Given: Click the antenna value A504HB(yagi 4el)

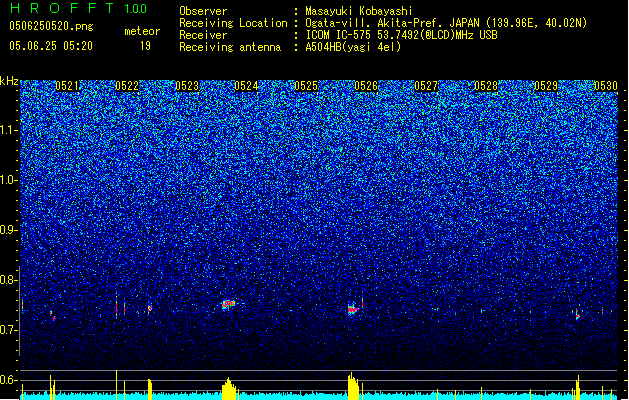Looking at the screenshot, I should [x=353, y=47].
